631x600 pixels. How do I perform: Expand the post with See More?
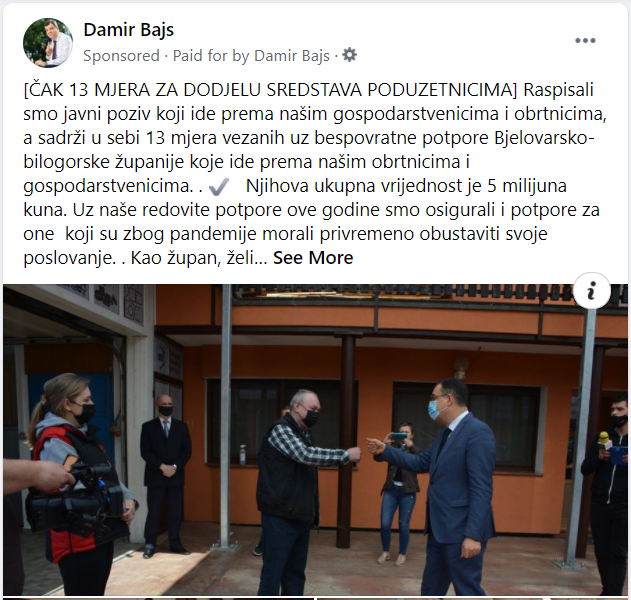click(313, 258)
